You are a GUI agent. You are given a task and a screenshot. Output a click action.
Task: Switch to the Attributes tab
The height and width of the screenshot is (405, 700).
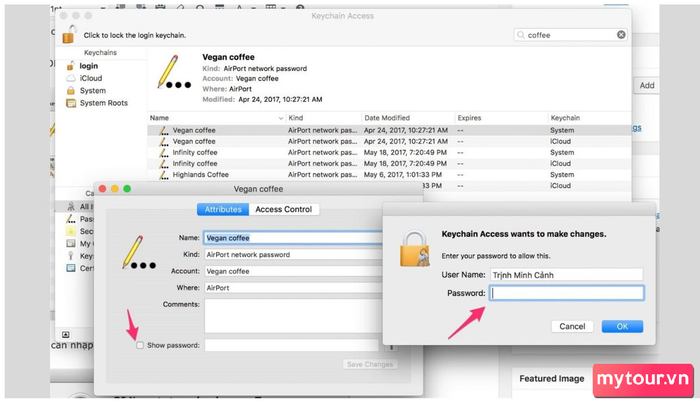click(223, 209)
